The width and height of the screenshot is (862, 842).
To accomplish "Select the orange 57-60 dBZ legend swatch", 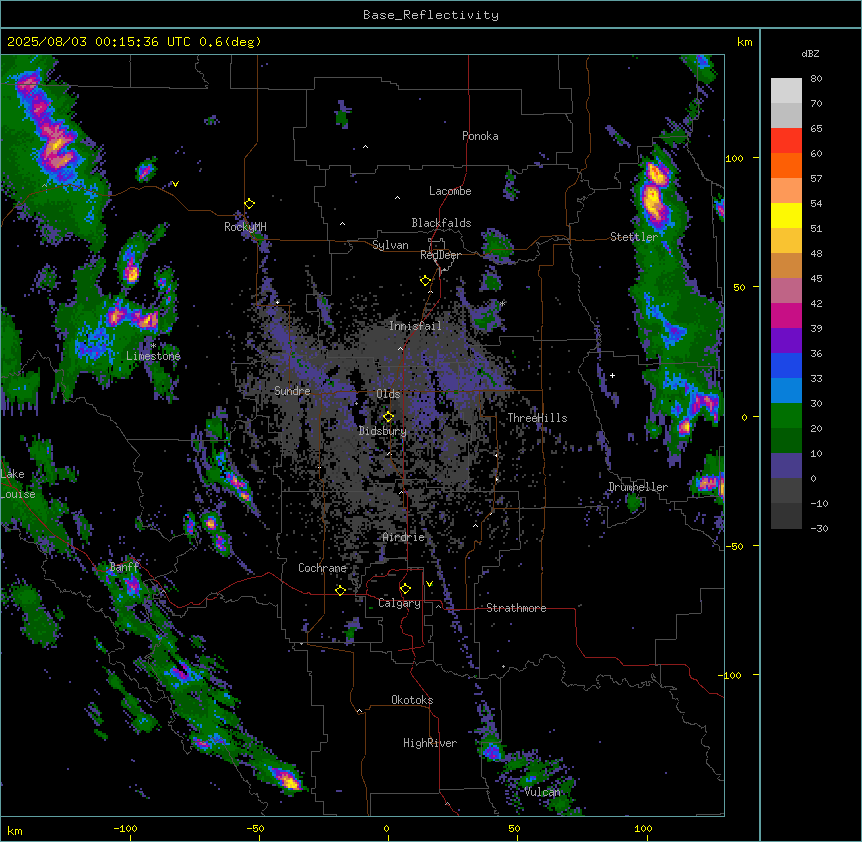I will (786, 165).
